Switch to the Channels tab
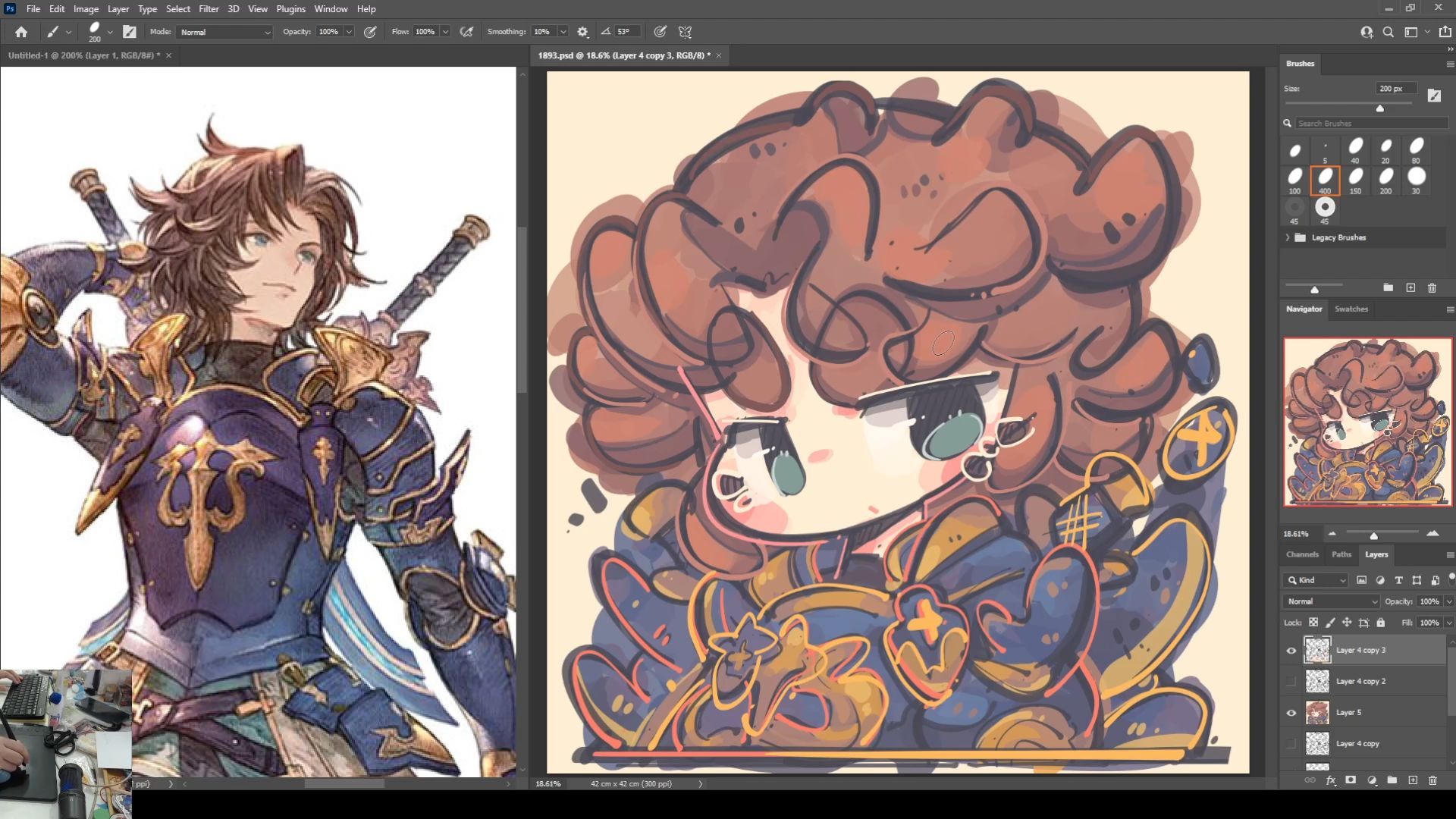1456x819 pixels. coord(1302,554)
